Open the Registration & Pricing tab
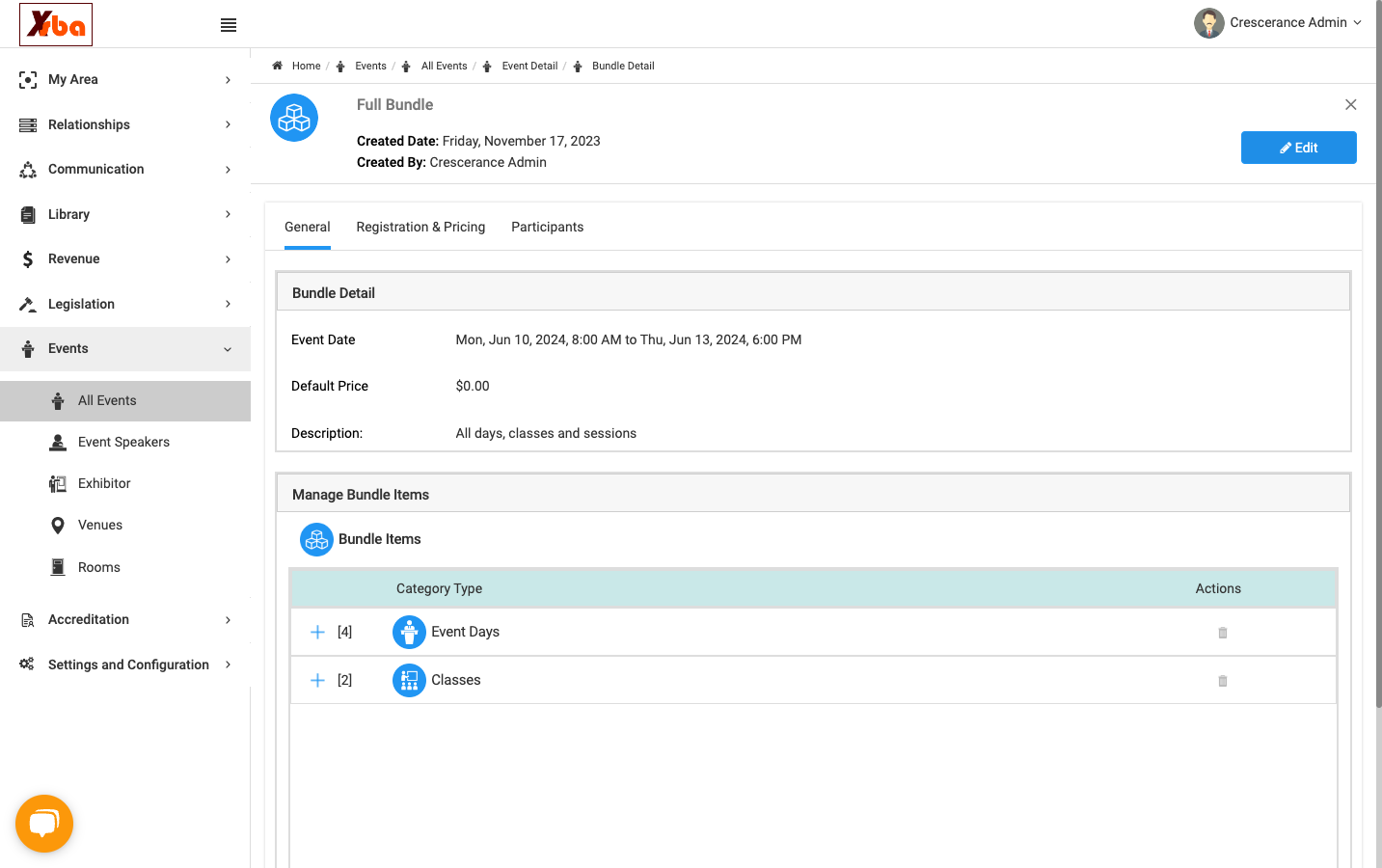The image size is (1382, 868). (420, 228)
